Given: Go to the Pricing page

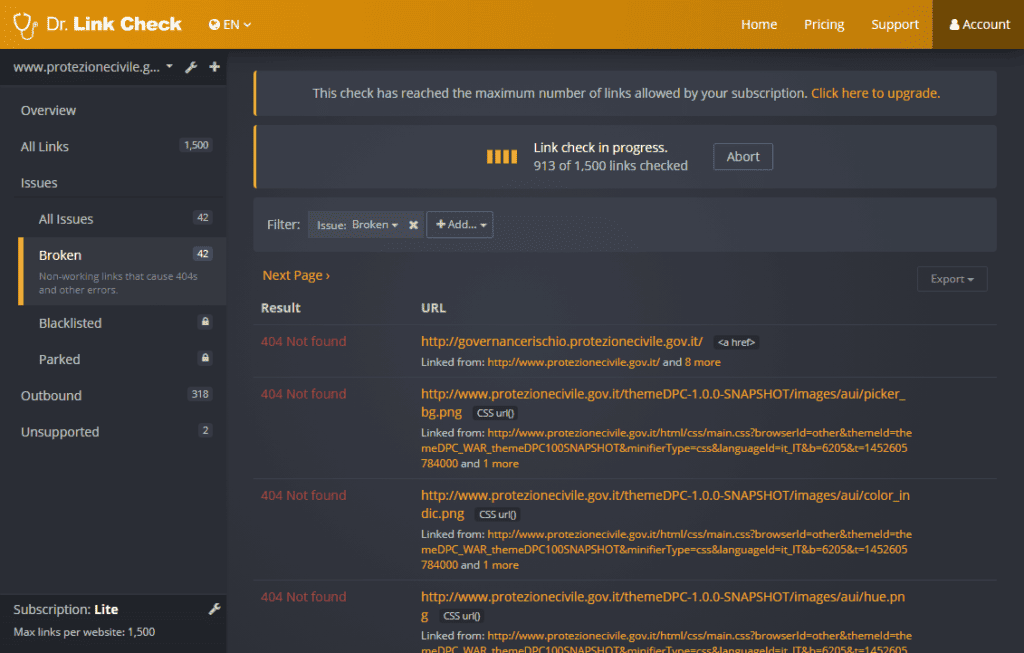Looking at the screenshot, I should pos(824,24).
